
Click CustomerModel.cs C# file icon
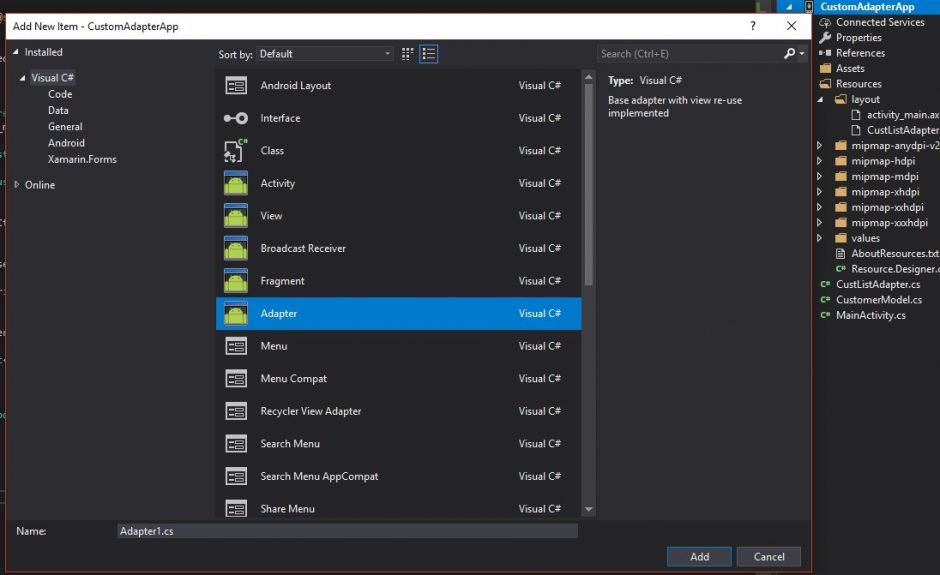[825, 300]
